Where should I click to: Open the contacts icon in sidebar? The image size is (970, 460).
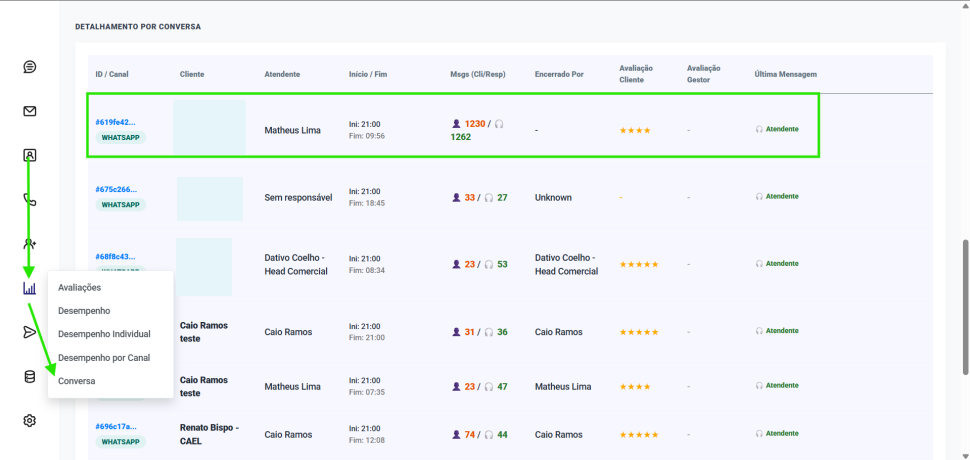pyautogui.click(x=30, y=155)
